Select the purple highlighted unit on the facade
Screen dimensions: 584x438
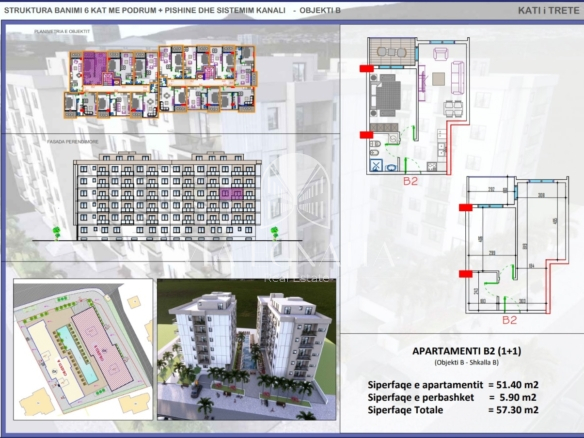[231, 194]
